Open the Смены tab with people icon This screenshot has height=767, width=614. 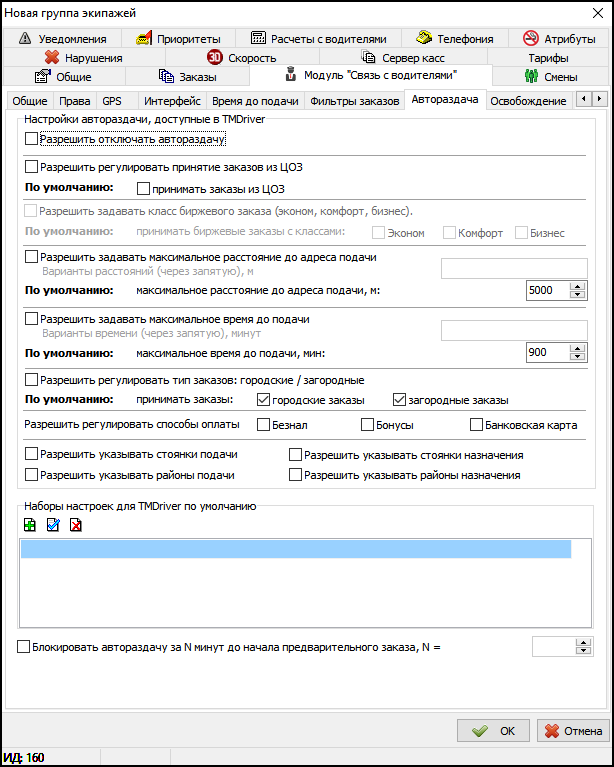pos(551,77)
